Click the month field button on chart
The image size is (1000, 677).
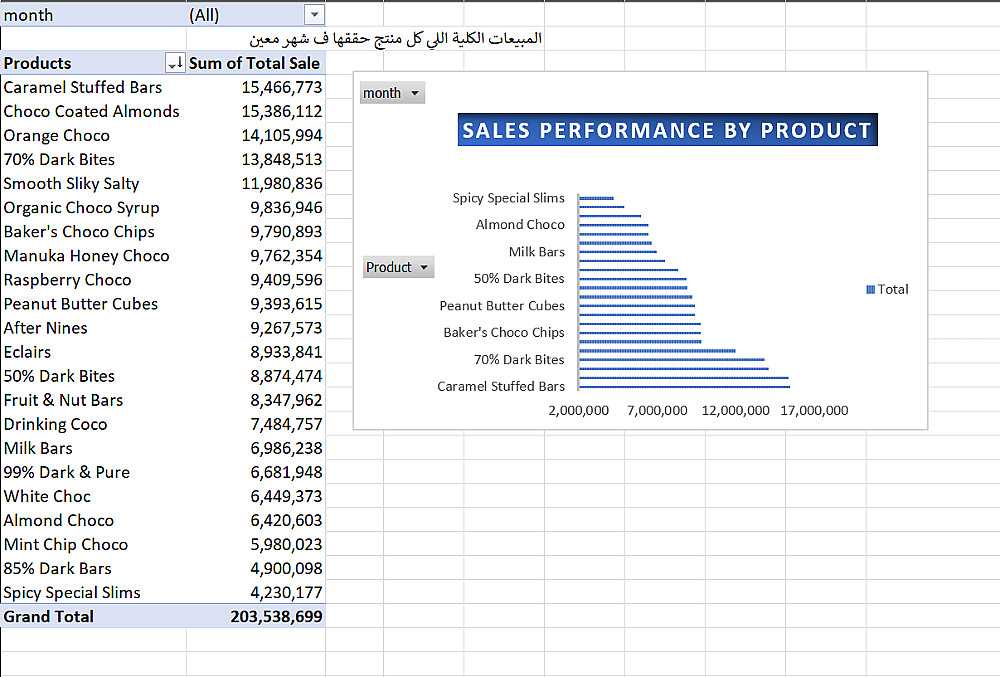pyautogui.click(x=391, y=93)
